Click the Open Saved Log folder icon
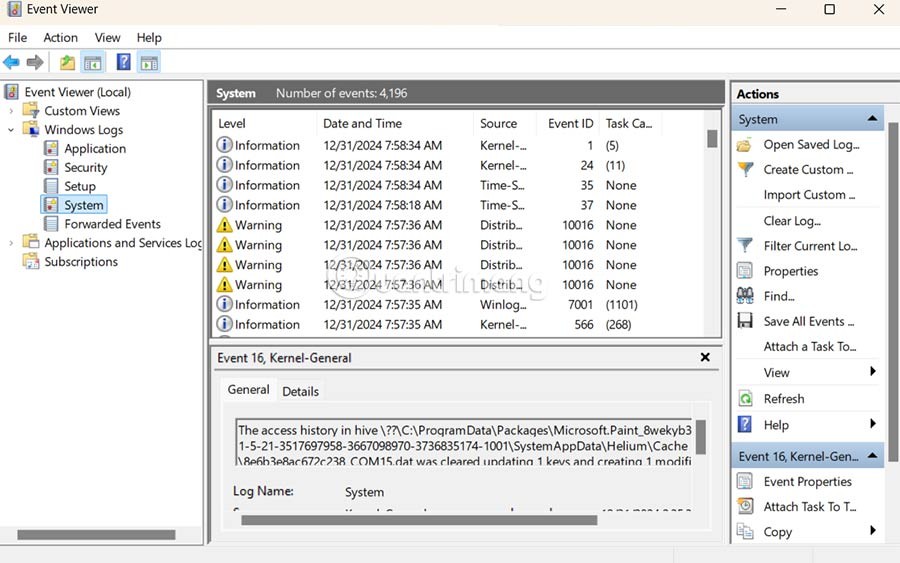The width and height of the screenshot is (900, 563). point(744,145)
